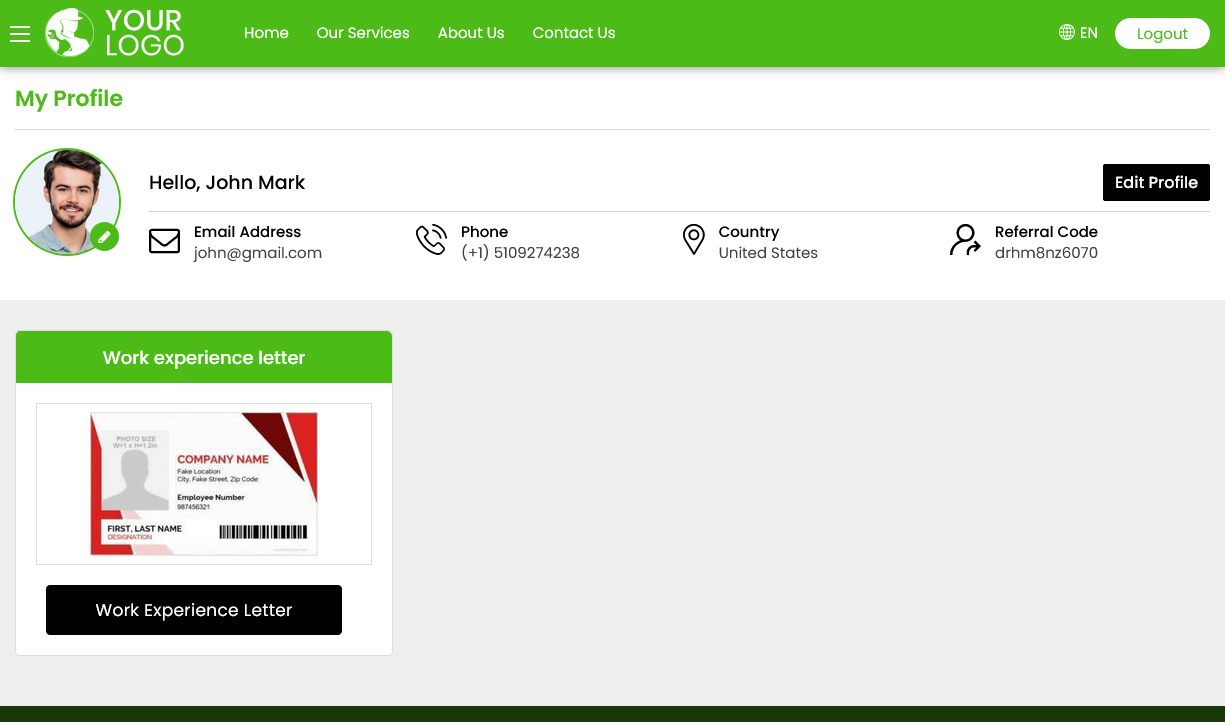Click the Edit Profile button
The height and width of the screenshot is (722, 1225).
[1156, 182]
